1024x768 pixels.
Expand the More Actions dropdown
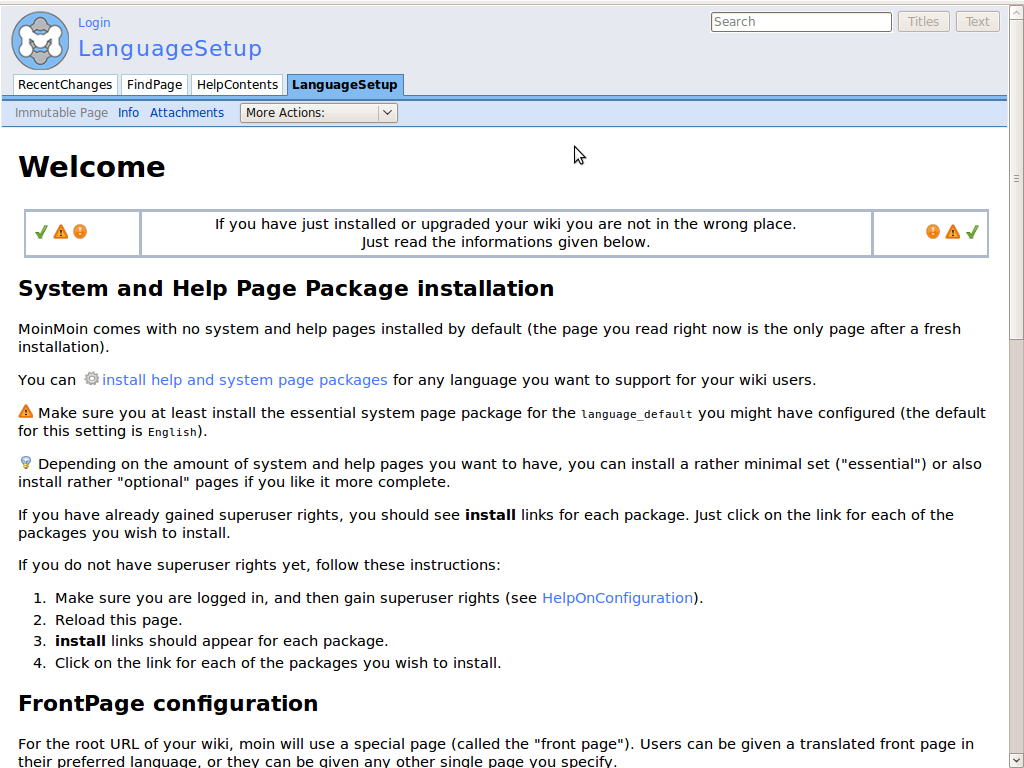pyautogui.click(x=319, y=113)
